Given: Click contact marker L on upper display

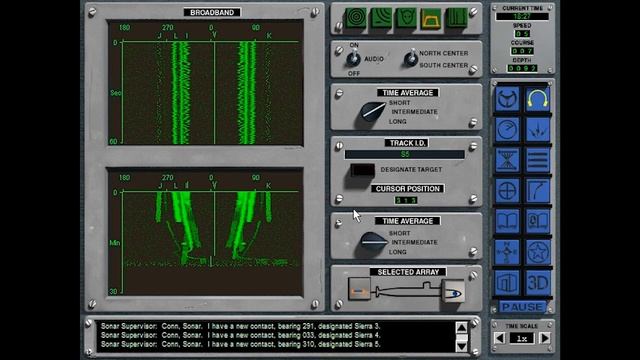Looking at the screenshot, I should click(x=176, y=36).
